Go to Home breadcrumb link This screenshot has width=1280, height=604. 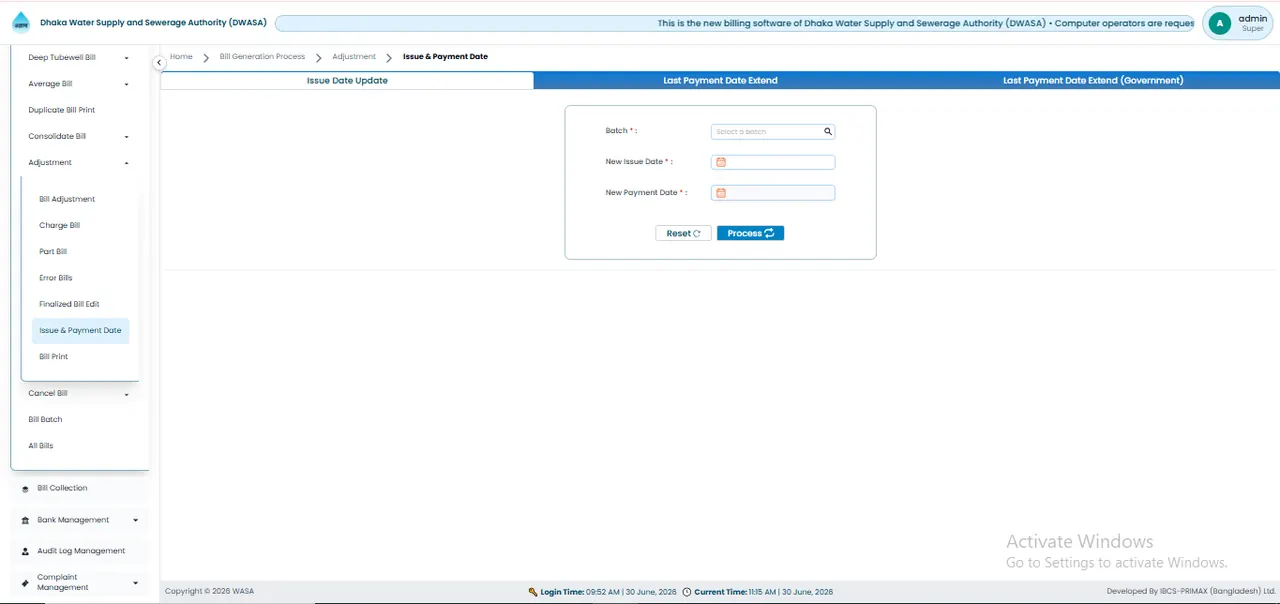pyautogui.click(x=181, y=57)
